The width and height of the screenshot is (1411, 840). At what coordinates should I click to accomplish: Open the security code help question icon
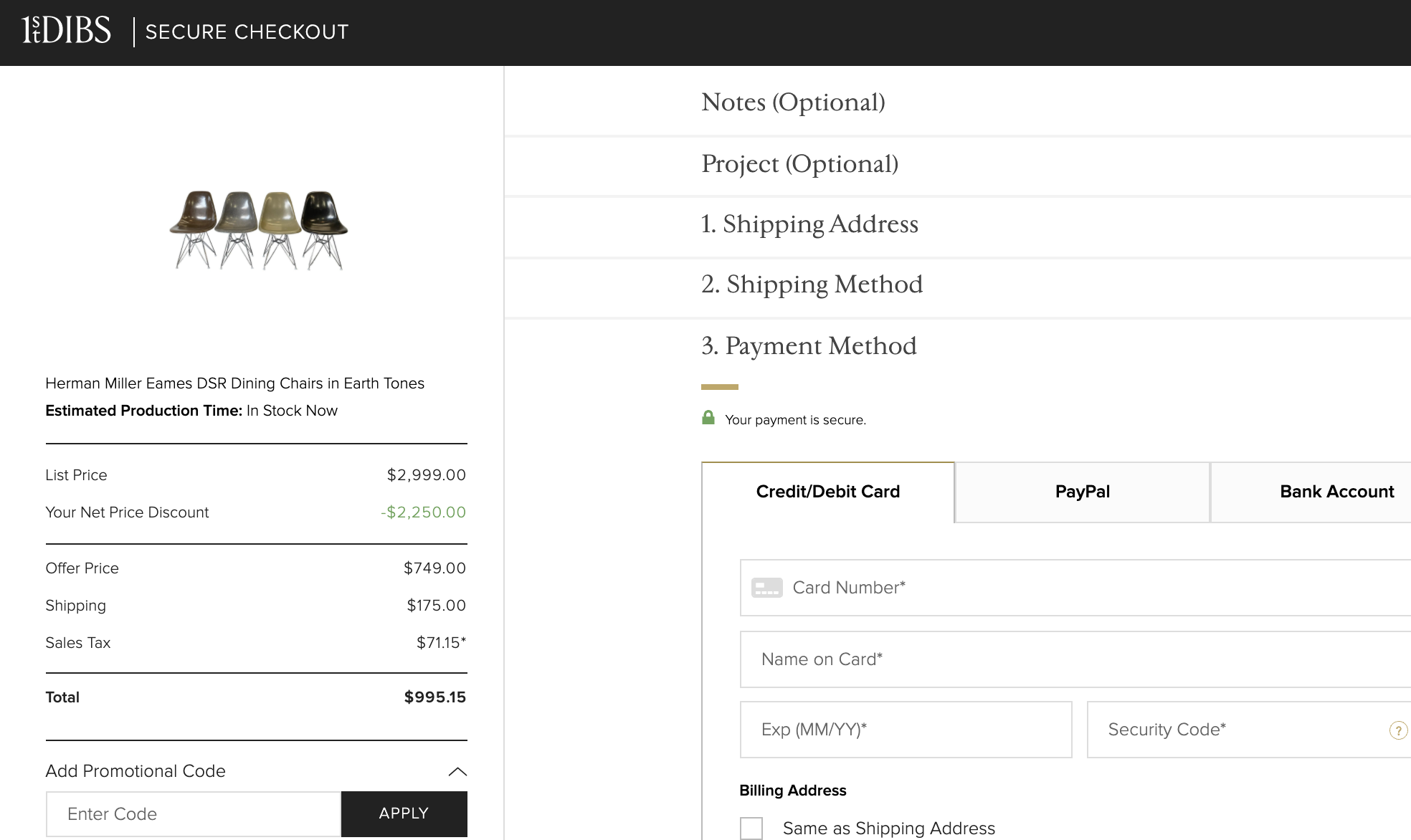coord(1398,730)
